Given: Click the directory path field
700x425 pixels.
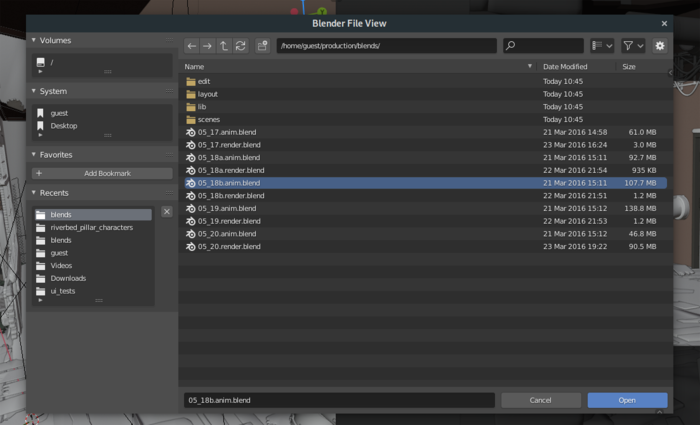Looking at the screenshot, I should tap(387, 46).
